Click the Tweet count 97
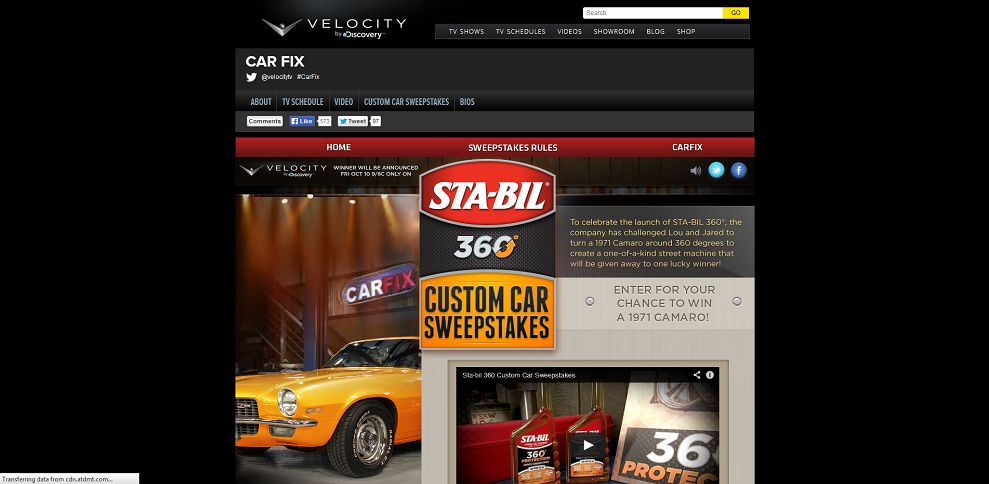The height and width of the screenshot is (484, 989). coord(375,121)
